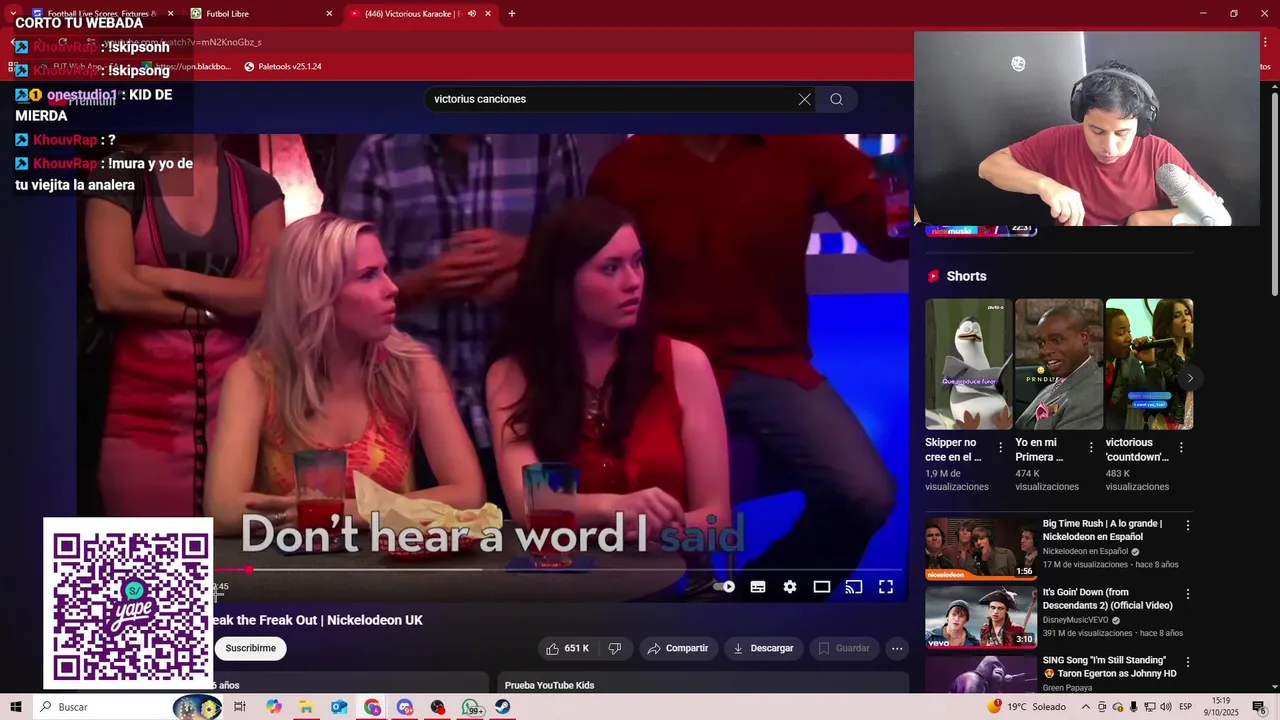Click the Compartir share button
1280x720 pixels.
[x=677, y=648]
